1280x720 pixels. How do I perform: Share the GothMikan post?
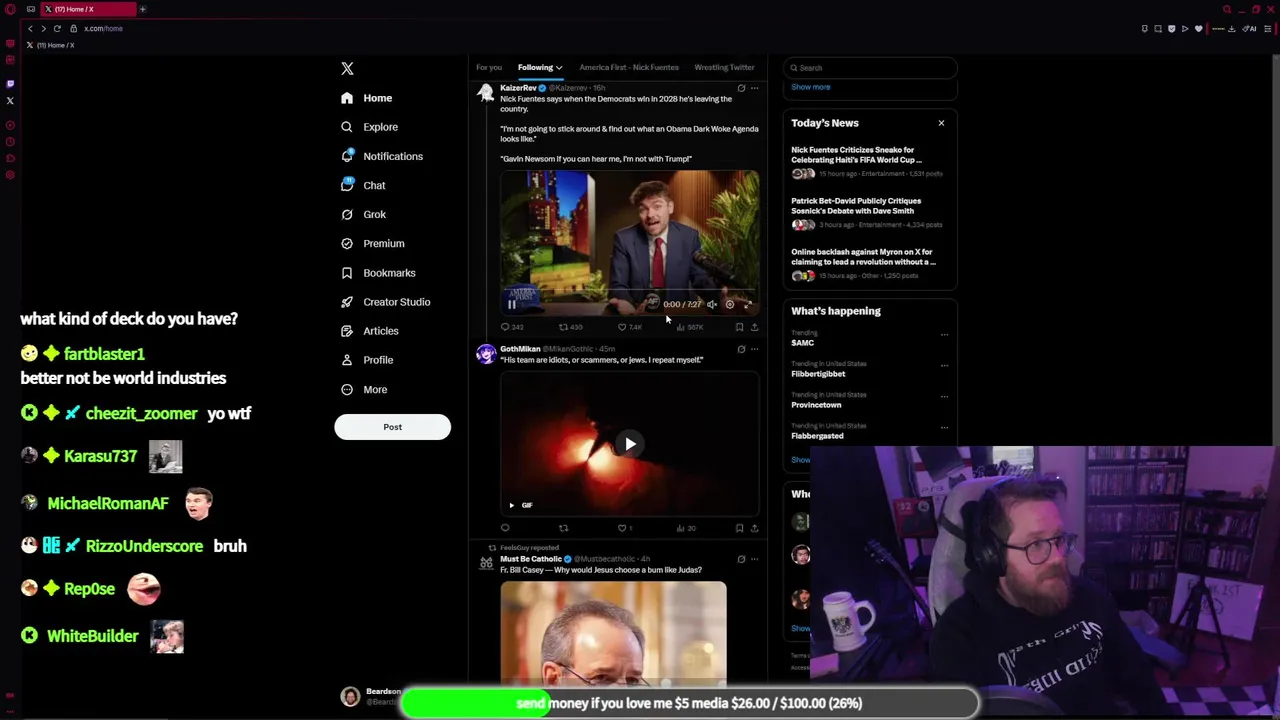click(x=754, y=528)
